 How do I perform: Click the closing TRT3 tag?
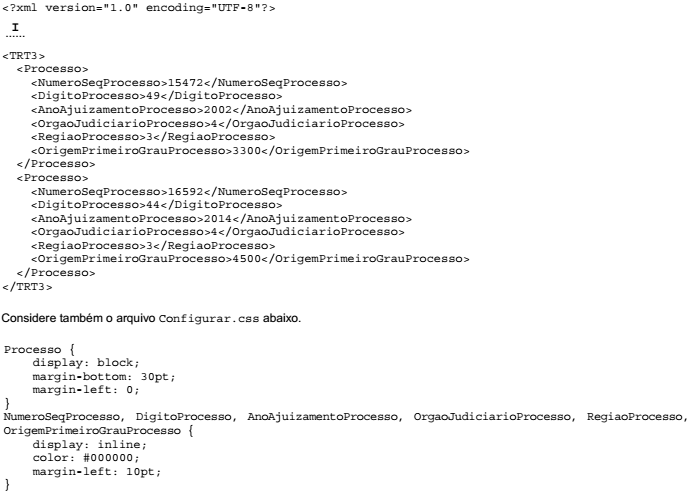pyautogui.click(x=27, y=287)
